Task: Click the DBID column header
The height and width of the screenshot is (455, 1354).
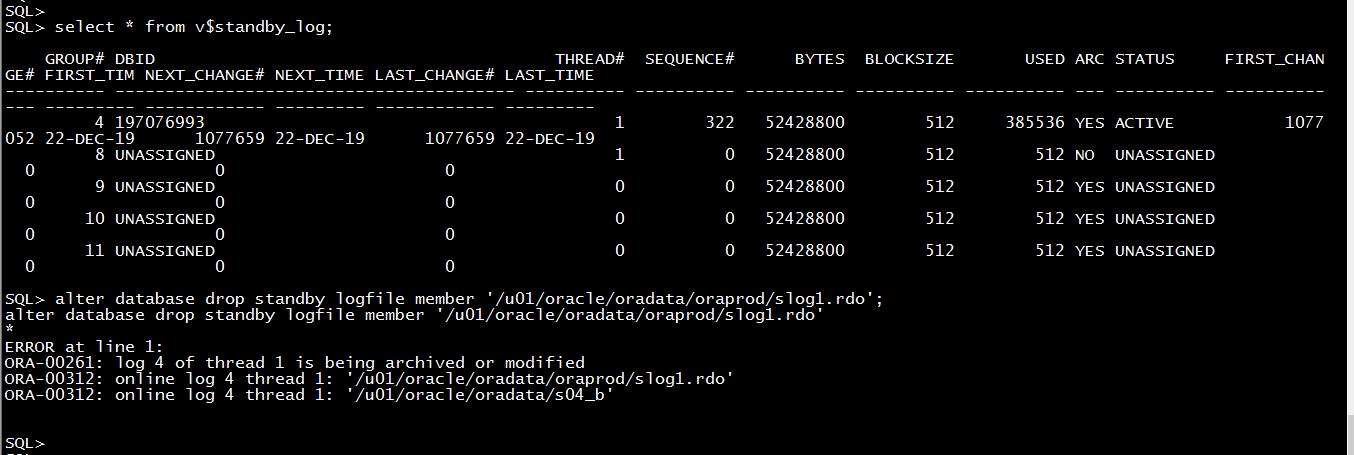Action: (135, 59)
